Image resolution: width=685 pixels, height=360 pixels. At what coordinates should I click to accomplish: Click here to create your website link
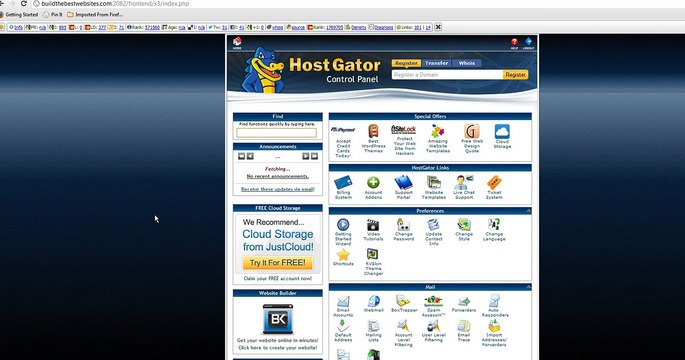point(277,348)
